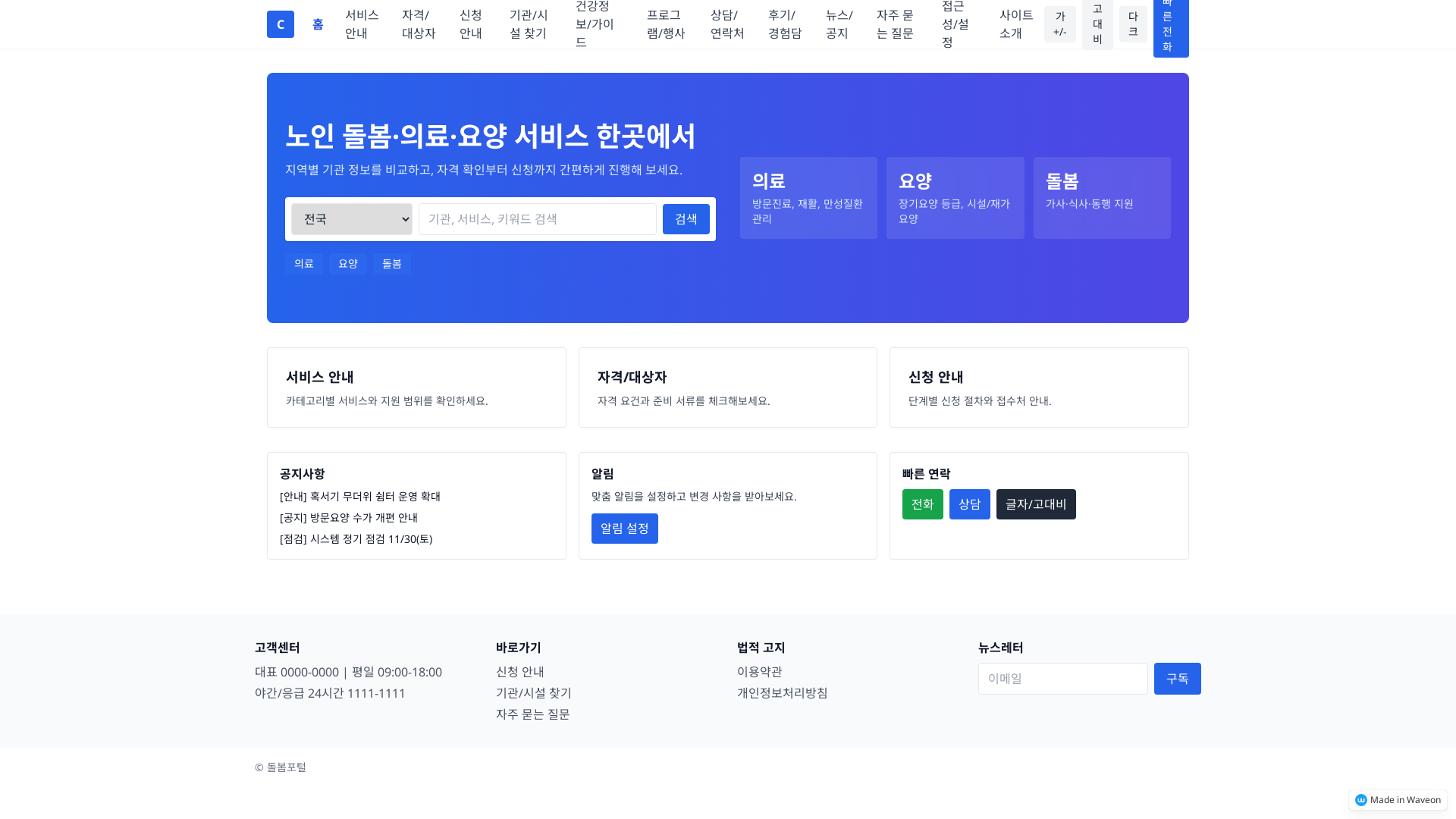
Task: Click the 이메일 newsletter input field
Action: [x=1062, y=678]
